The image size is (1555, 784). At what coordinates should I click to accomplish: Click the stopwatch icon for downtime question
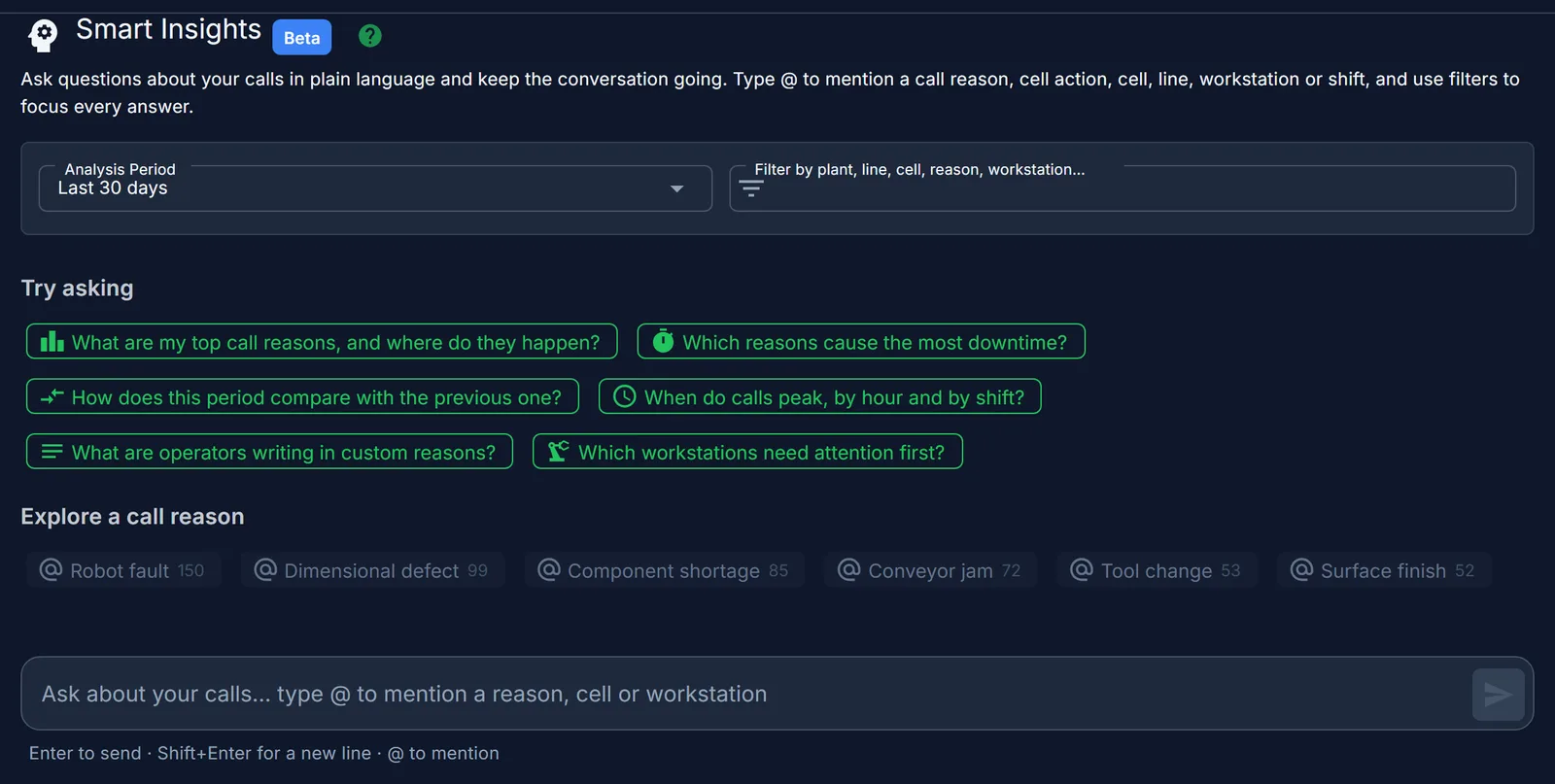coord(664,341)
